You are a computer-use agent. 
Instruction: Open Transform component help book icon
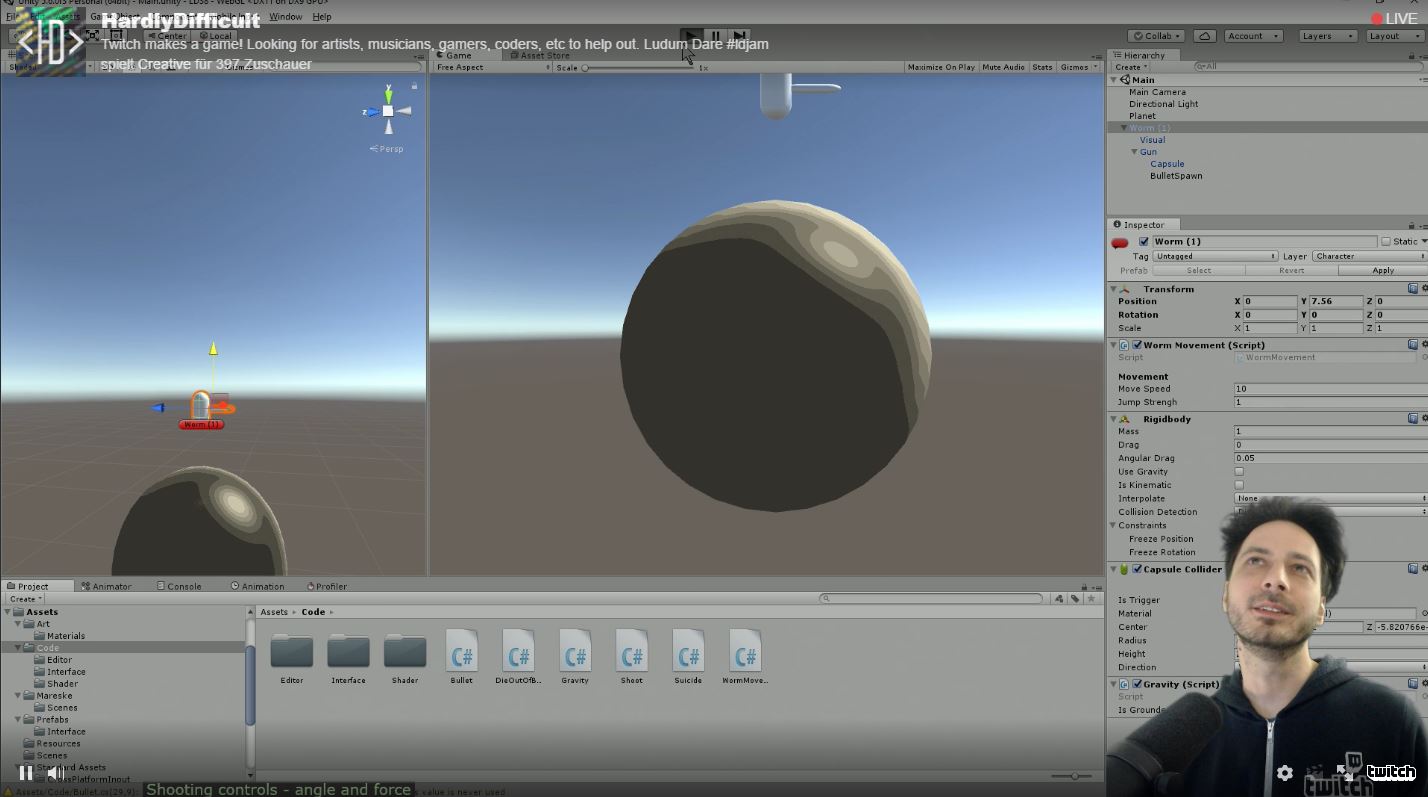1413,289
